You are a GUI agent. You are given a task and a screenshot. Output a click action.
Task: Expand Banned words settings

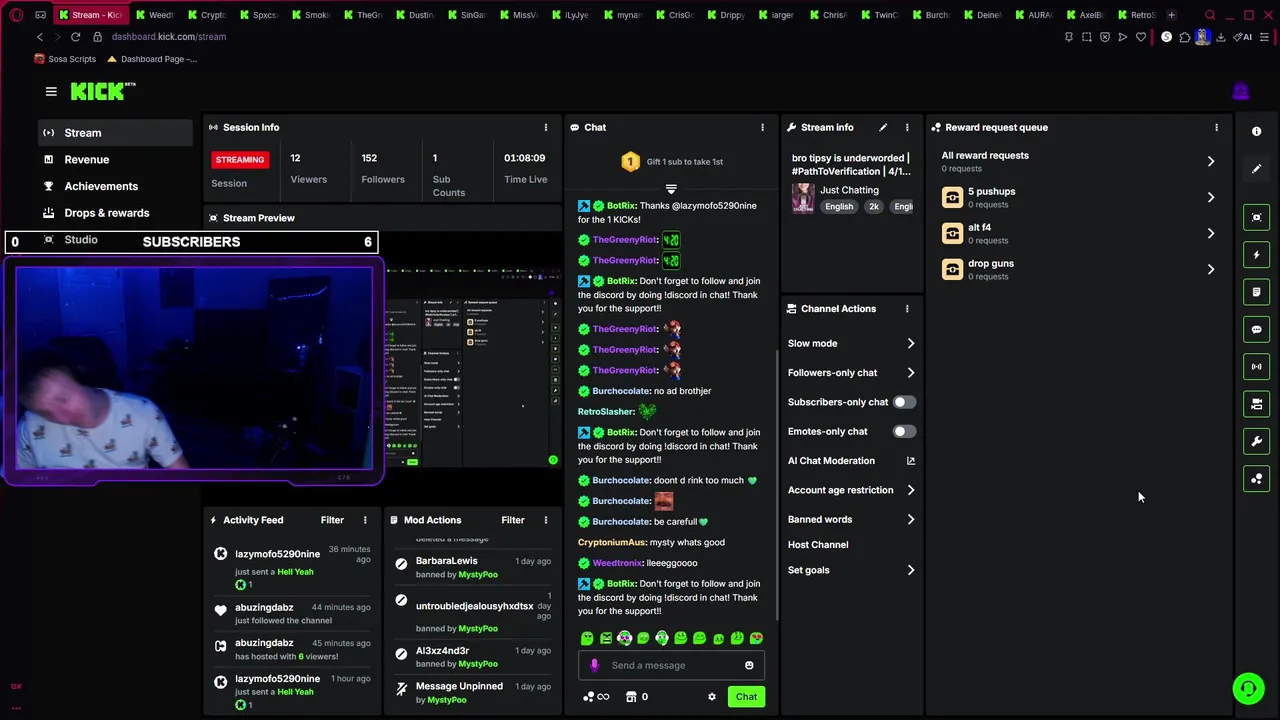pos(852,520)
